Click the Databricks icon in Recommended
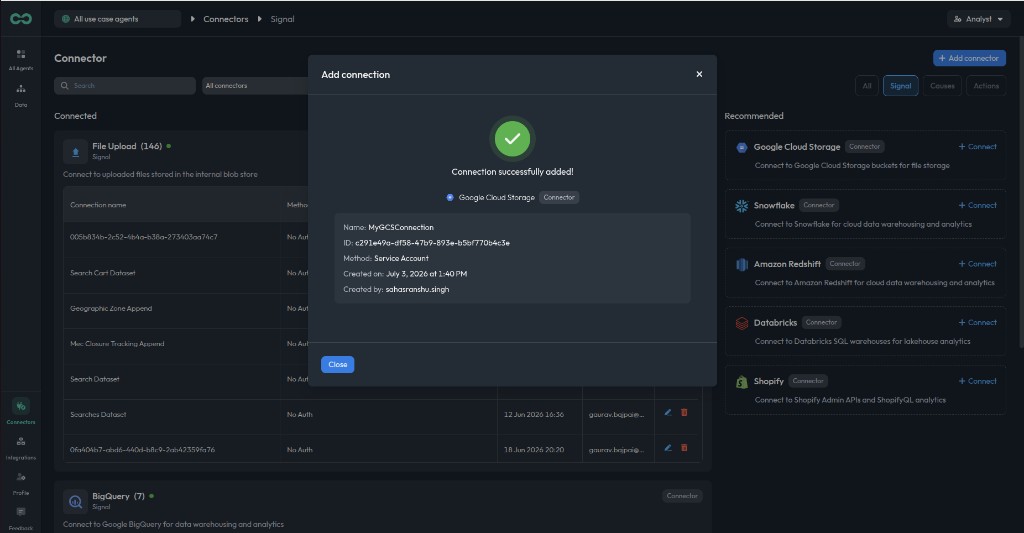Screen dimensions: 1024x533 [x=742, y=323]
